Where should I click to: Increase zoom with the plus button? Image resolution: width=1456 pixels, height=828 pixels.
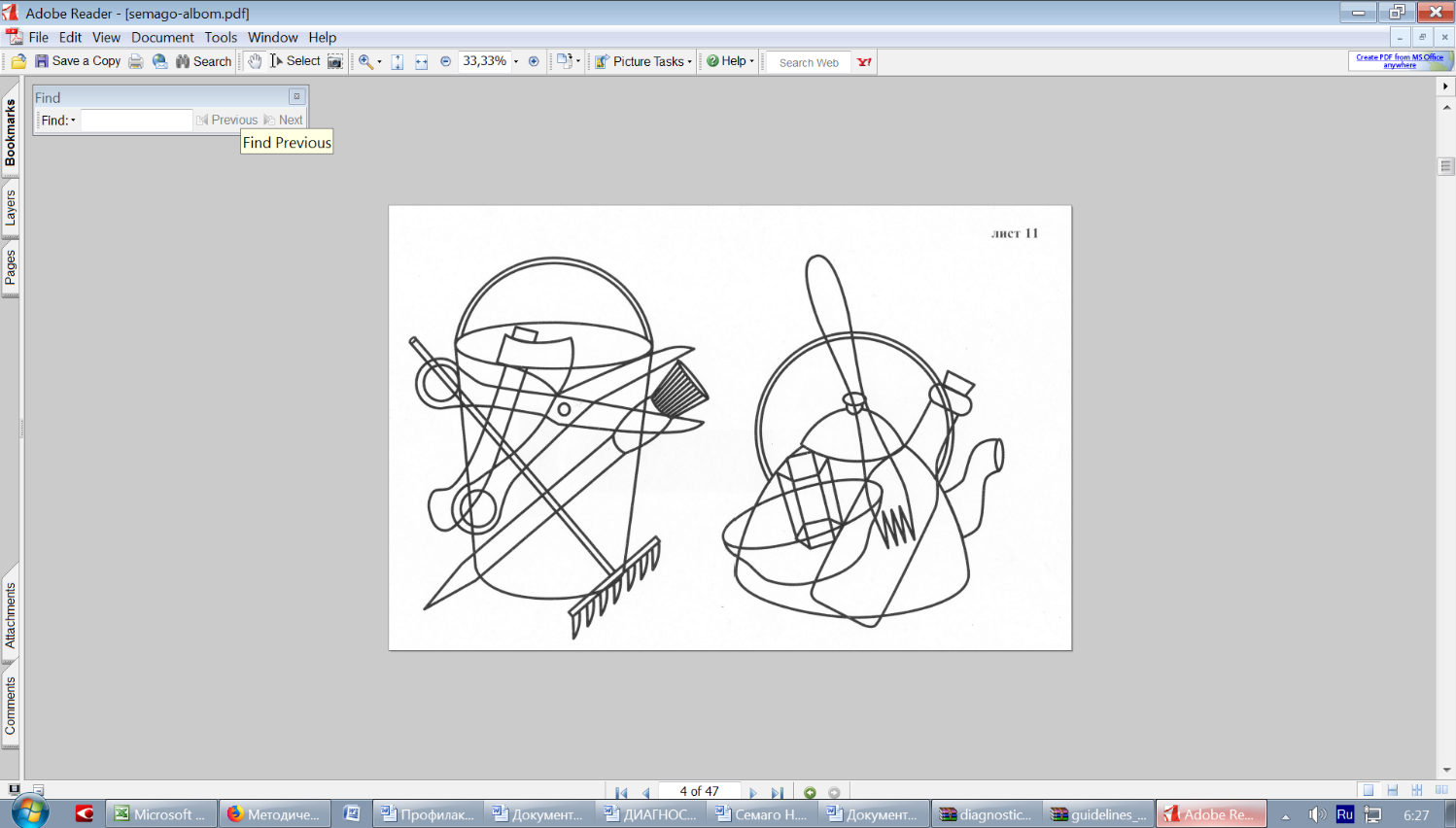[534, 61]
